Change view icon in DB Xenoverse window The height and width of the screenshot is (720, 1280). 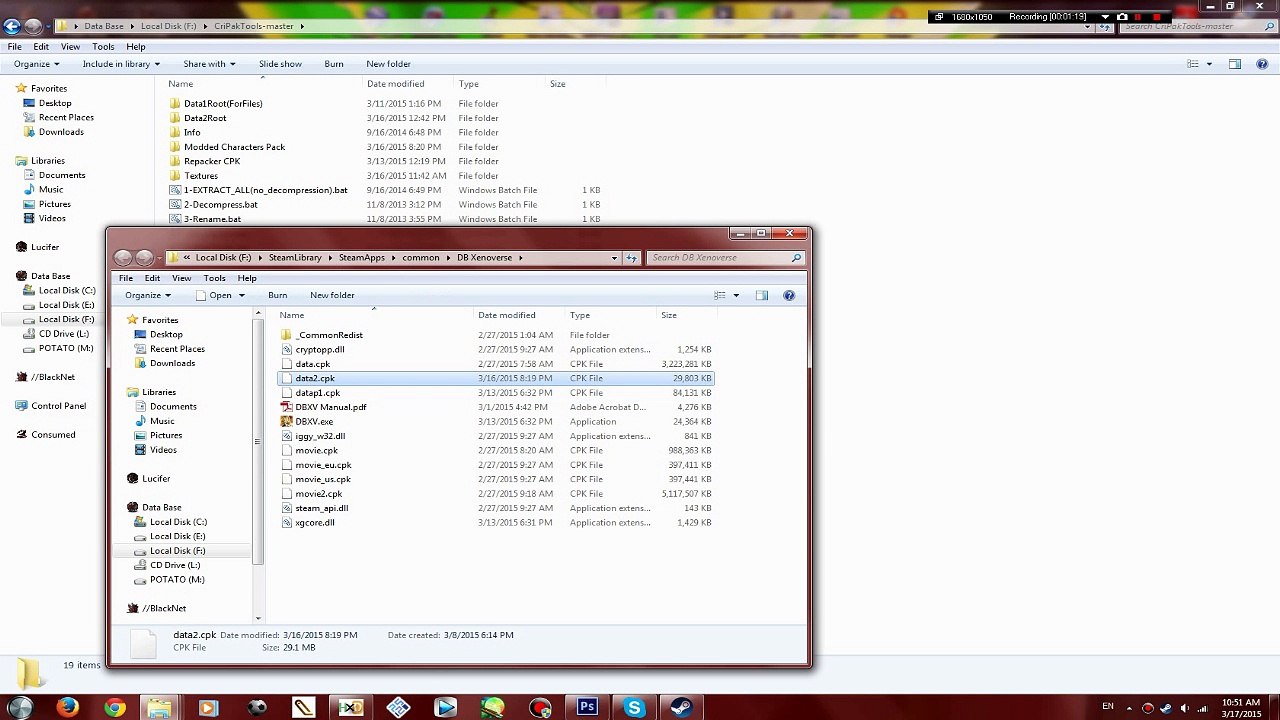(719, 295)
